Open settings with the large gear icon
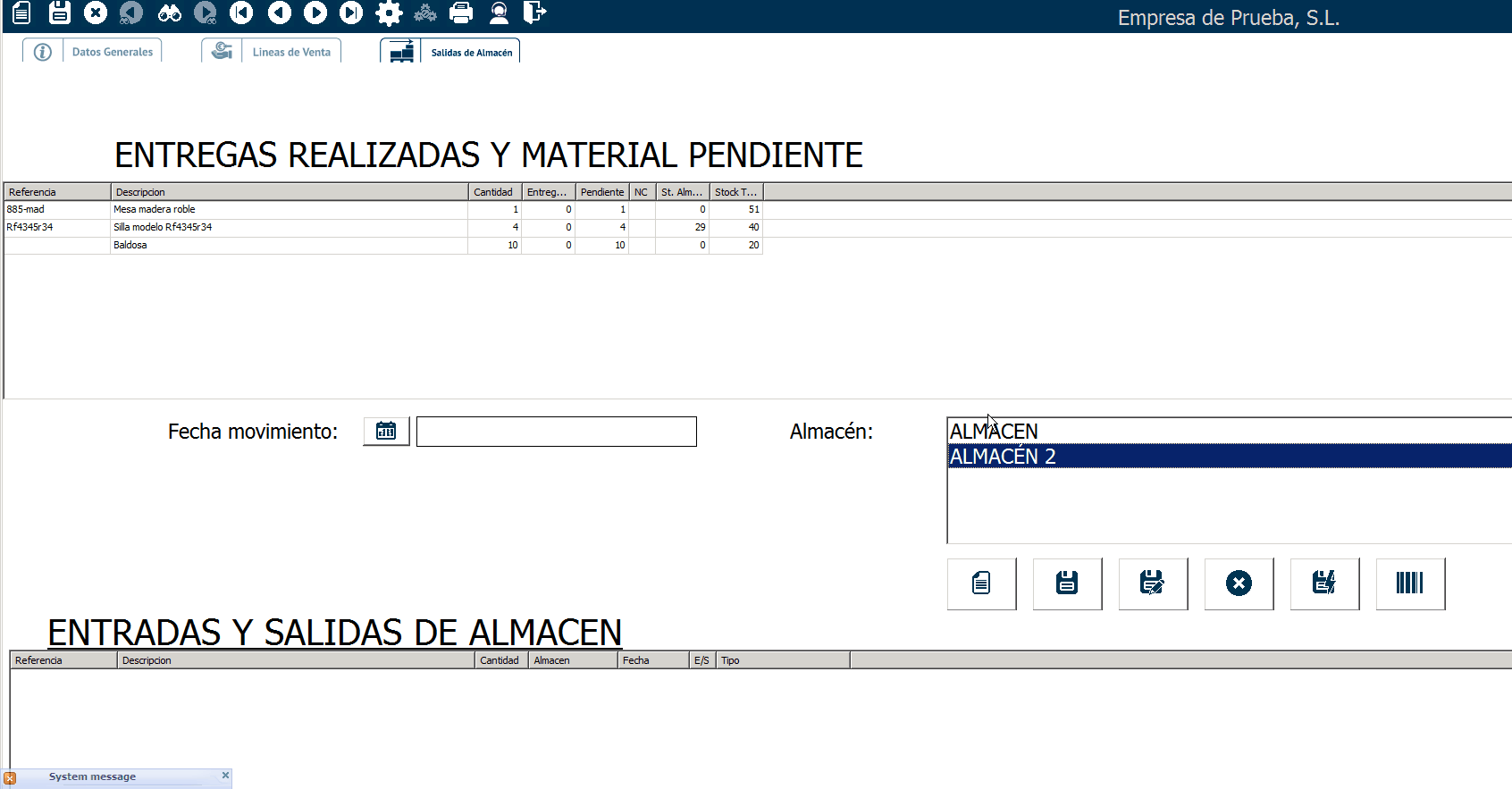 click(x=389, y=13)
